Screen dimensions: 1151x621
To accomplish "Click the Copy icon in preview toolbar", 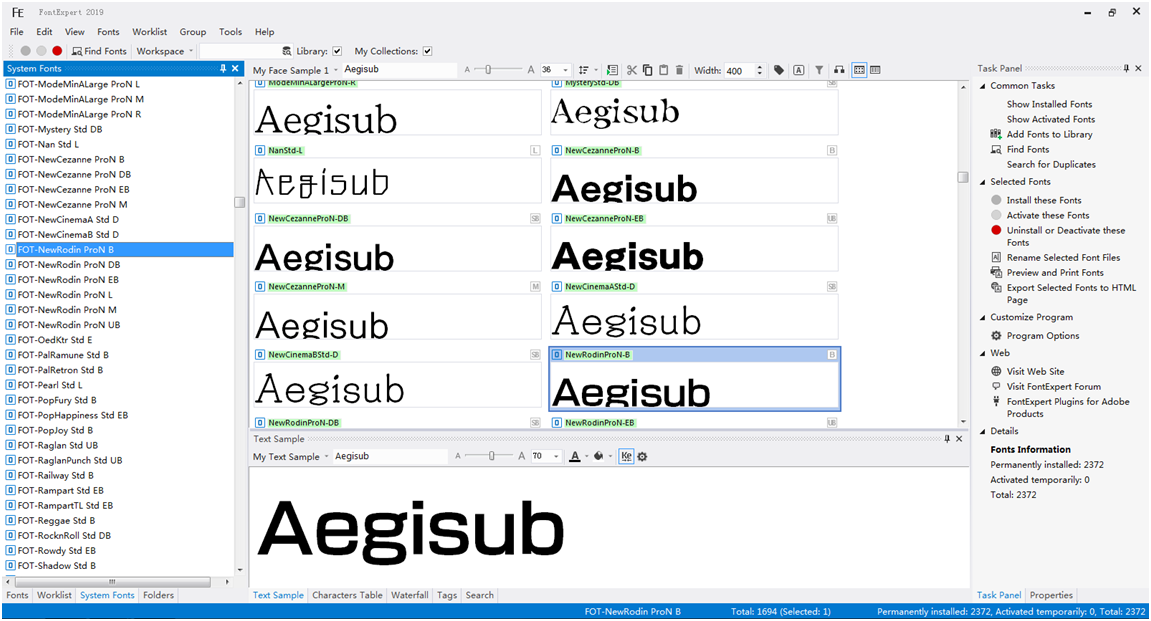I will point(647,70).
